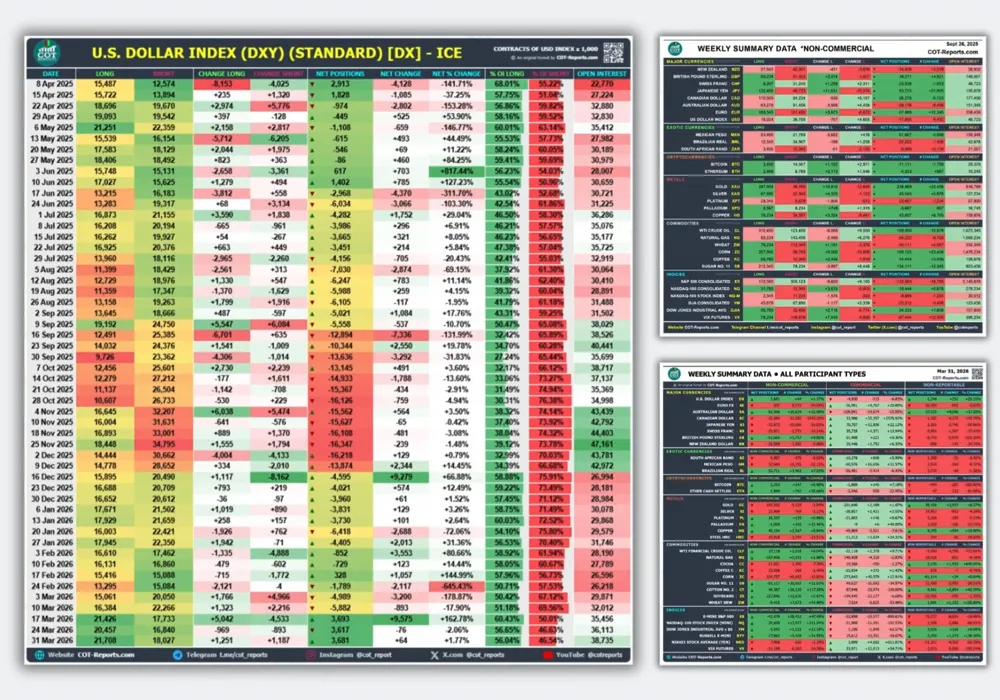This screenshot has width=1000, height=700.
Task: Click the COT logo in the All Participant Types panel
Action: tap(674, 374)
